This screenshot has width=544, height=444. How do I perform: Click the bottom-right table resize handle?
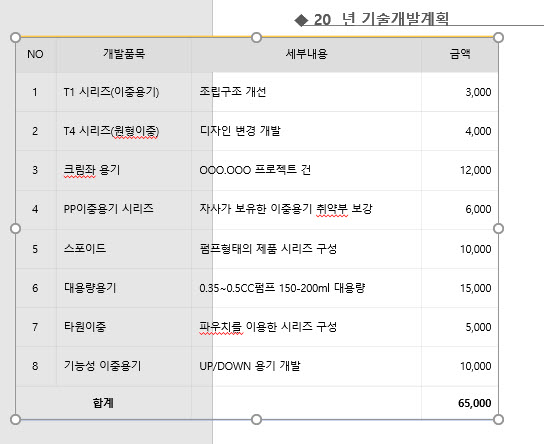pos(498,420)
